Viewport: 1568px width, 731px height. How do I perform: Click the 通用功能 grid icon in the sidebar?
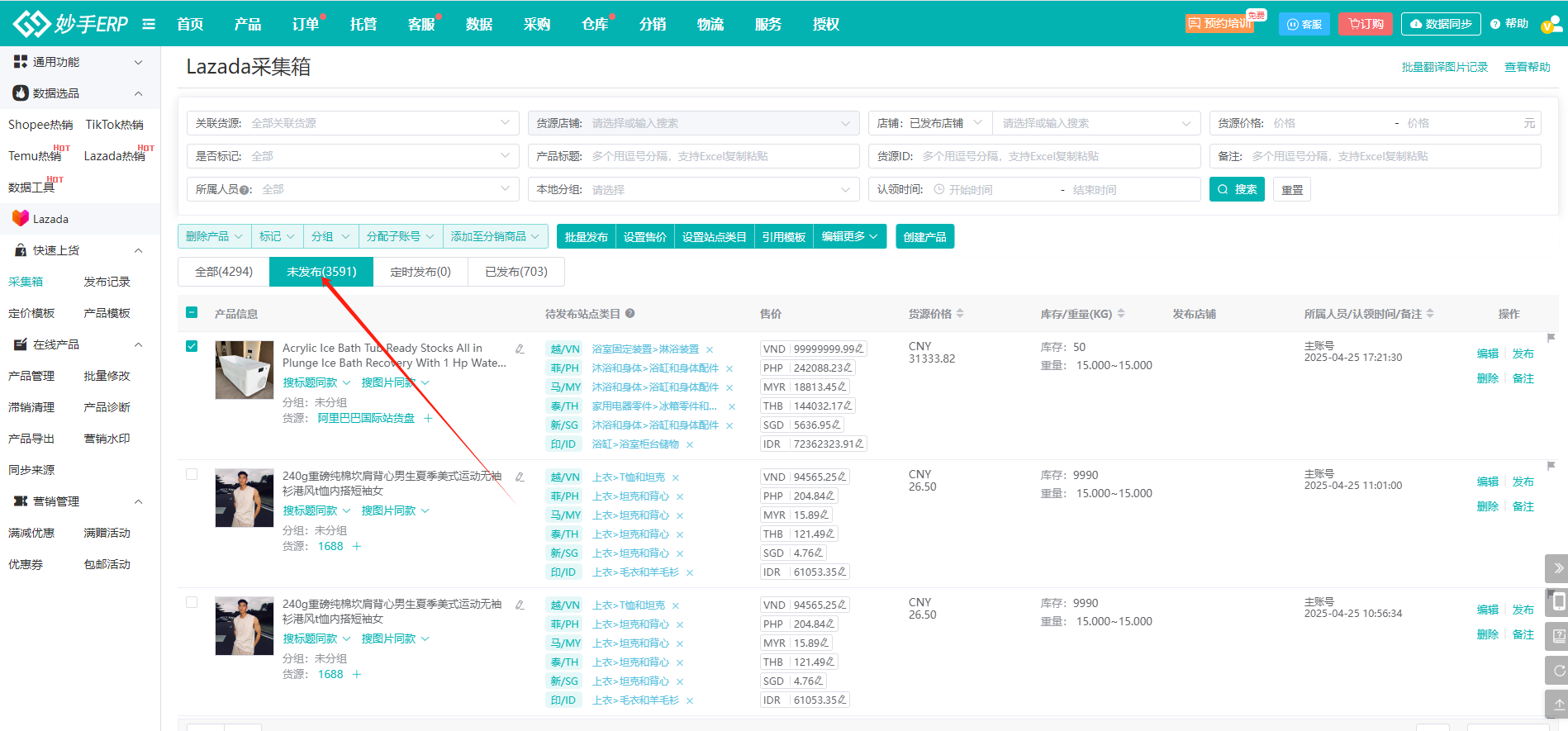21,61
